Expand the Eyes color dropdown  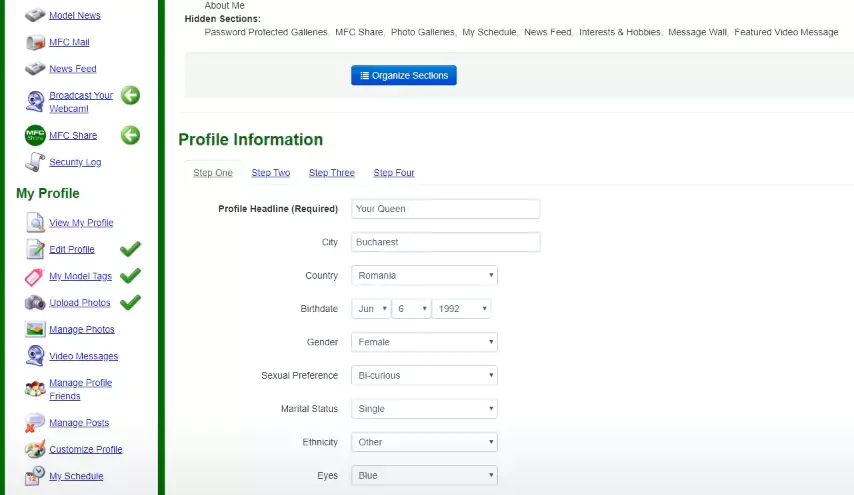tap(424, 475)
